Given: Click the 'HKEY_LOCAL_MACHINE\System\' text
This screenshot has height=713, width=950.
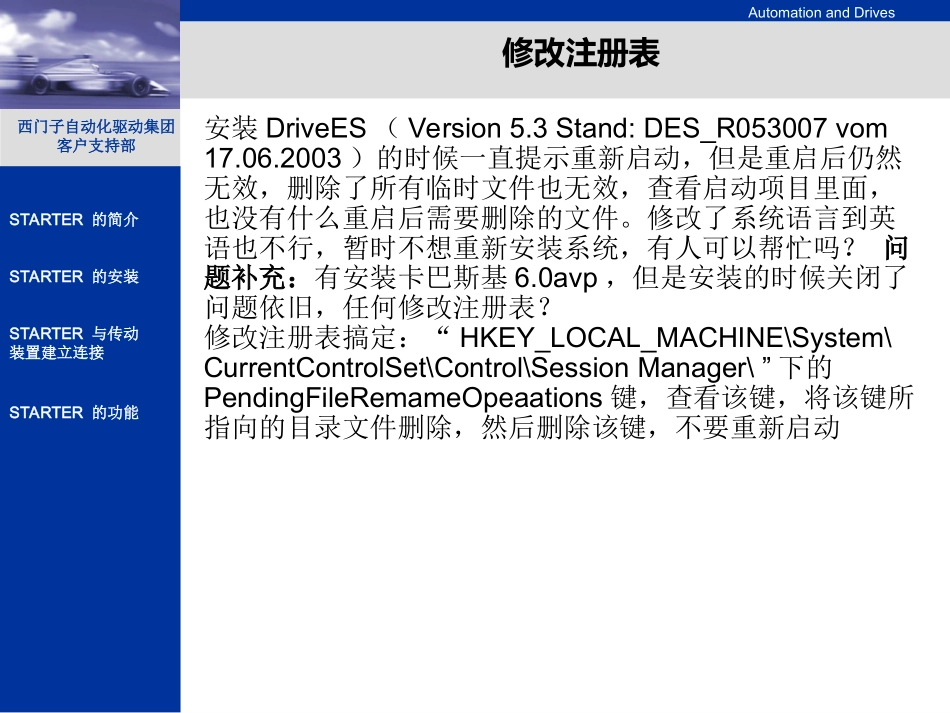Looking at the screenshot, I should [x=676, y=338].
